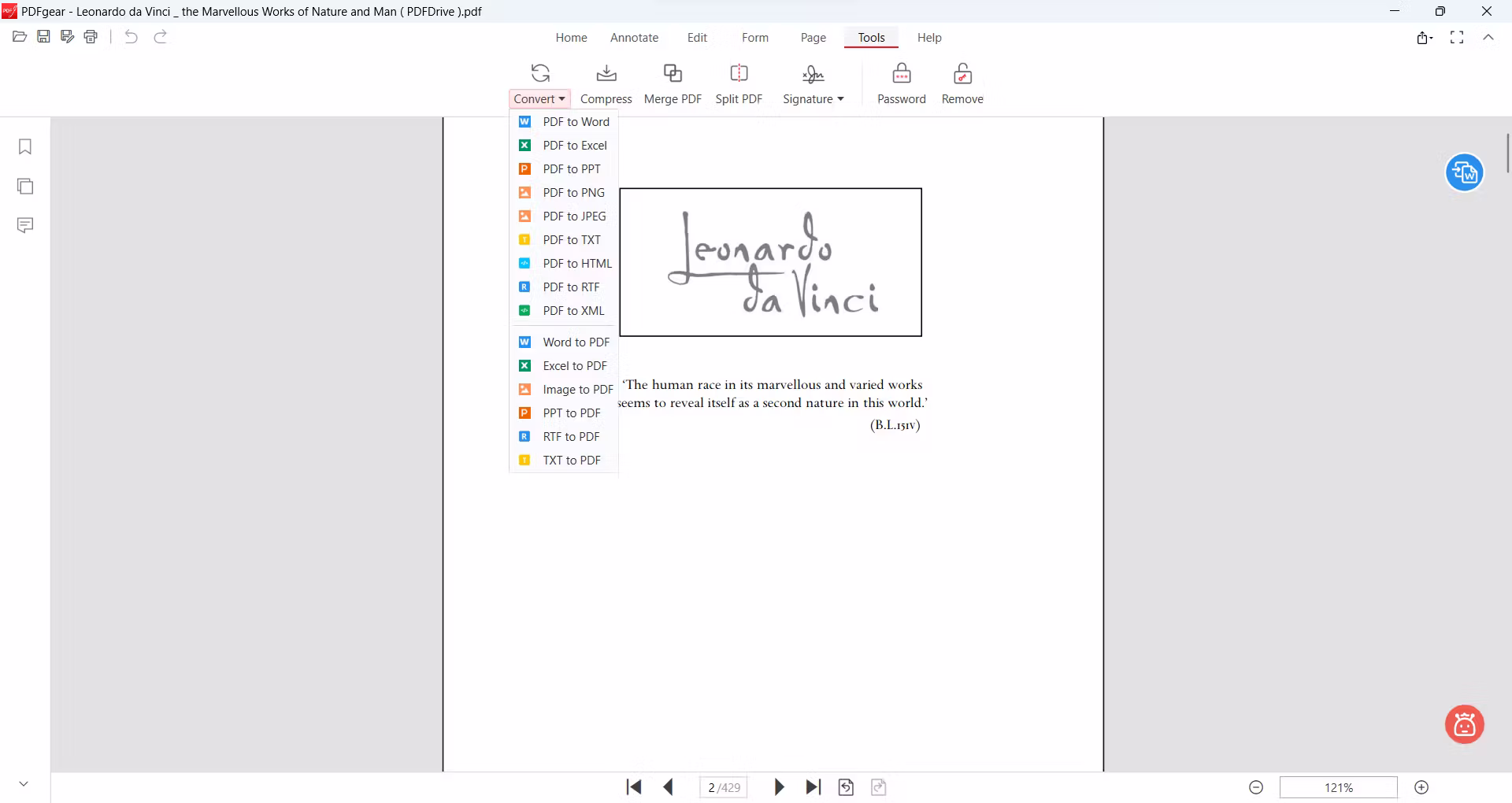Choose Excel to PDF option
1512x803 pixels.
564,366
